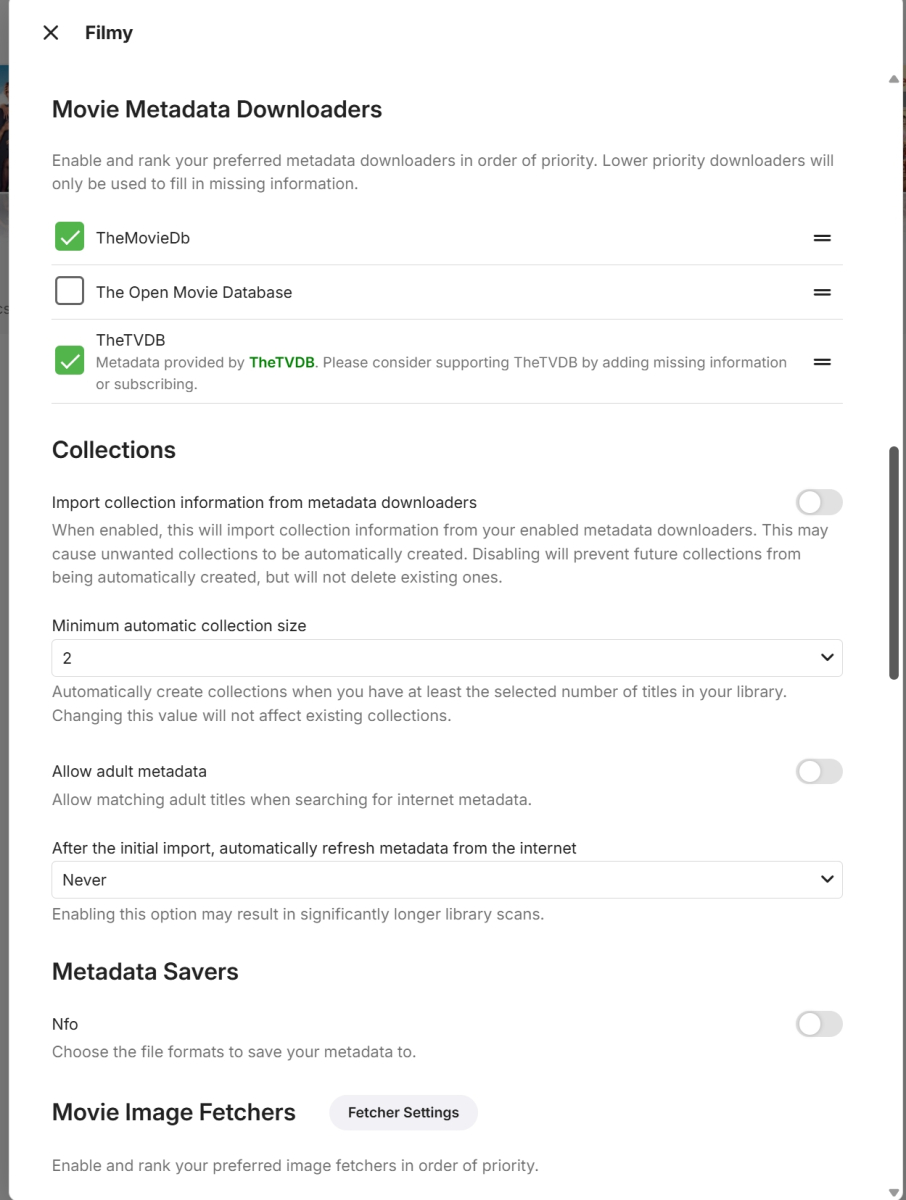Viewport: 906px width, 1200px height.
Task: Click the scroll down arrow
Action: (894, 1191)
